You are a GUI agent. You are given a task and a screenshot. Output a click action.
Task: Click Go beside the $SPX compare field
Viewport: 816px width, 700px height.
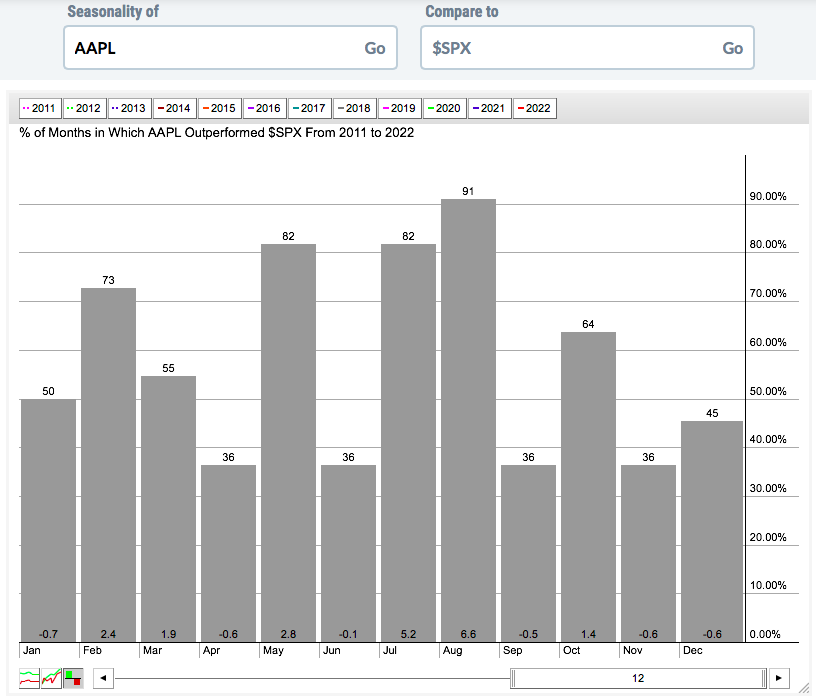732,48
